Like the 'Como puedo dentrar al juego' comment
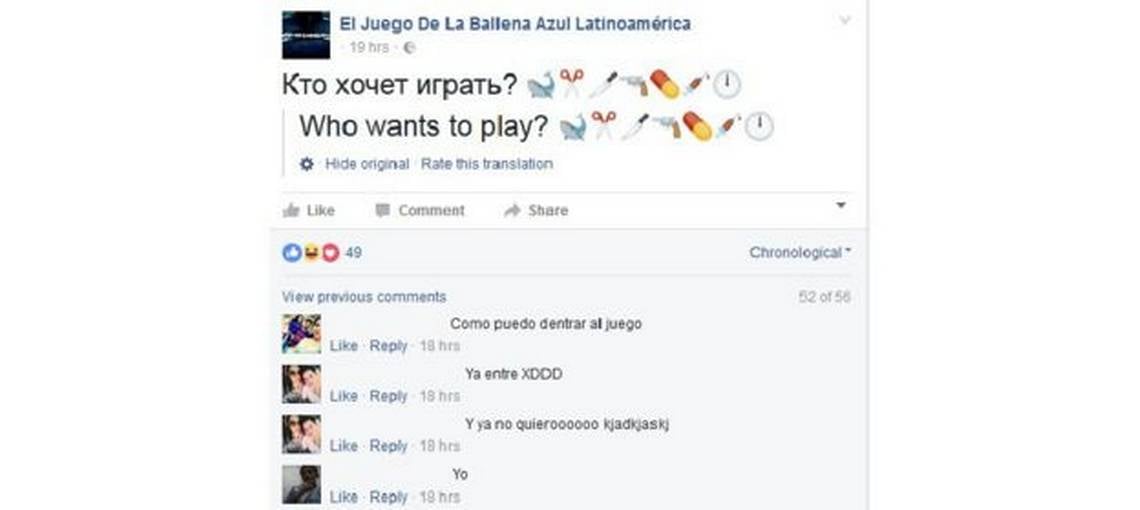1140x510 pixels. click(343, 346)
